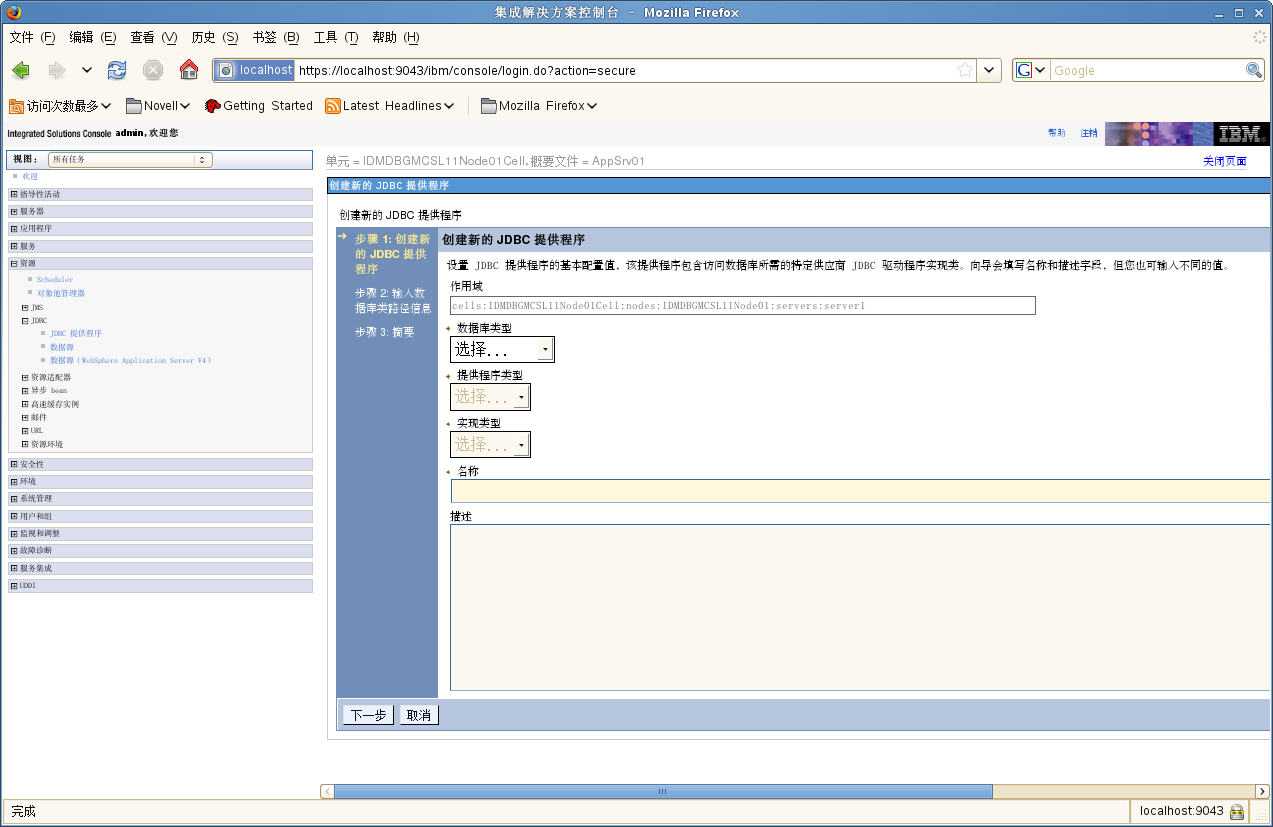1273x827 pixels.
Task: Collapse the JDBC tree node
Action: click(x=25, y=321)
